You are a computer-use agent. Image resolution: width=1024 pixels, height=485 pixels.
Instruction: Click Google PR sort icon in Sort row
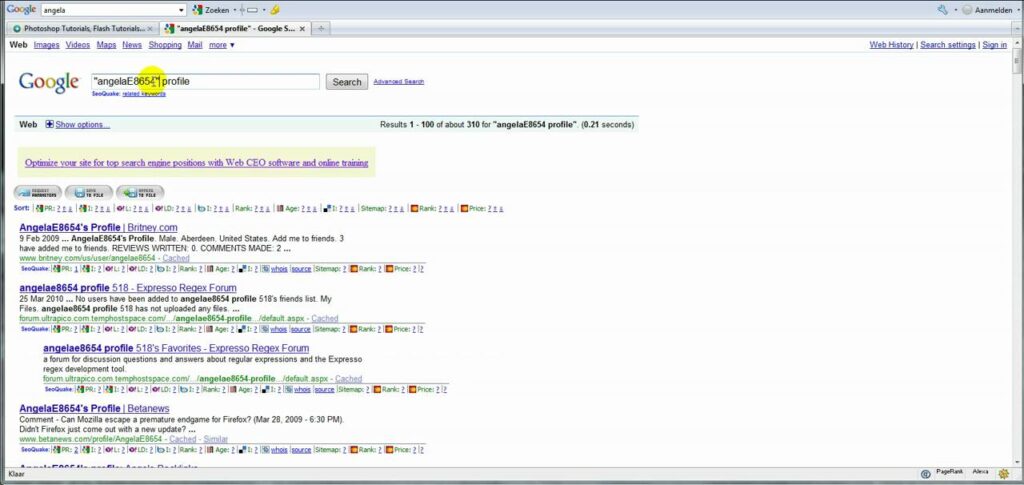tap(40, 209)
